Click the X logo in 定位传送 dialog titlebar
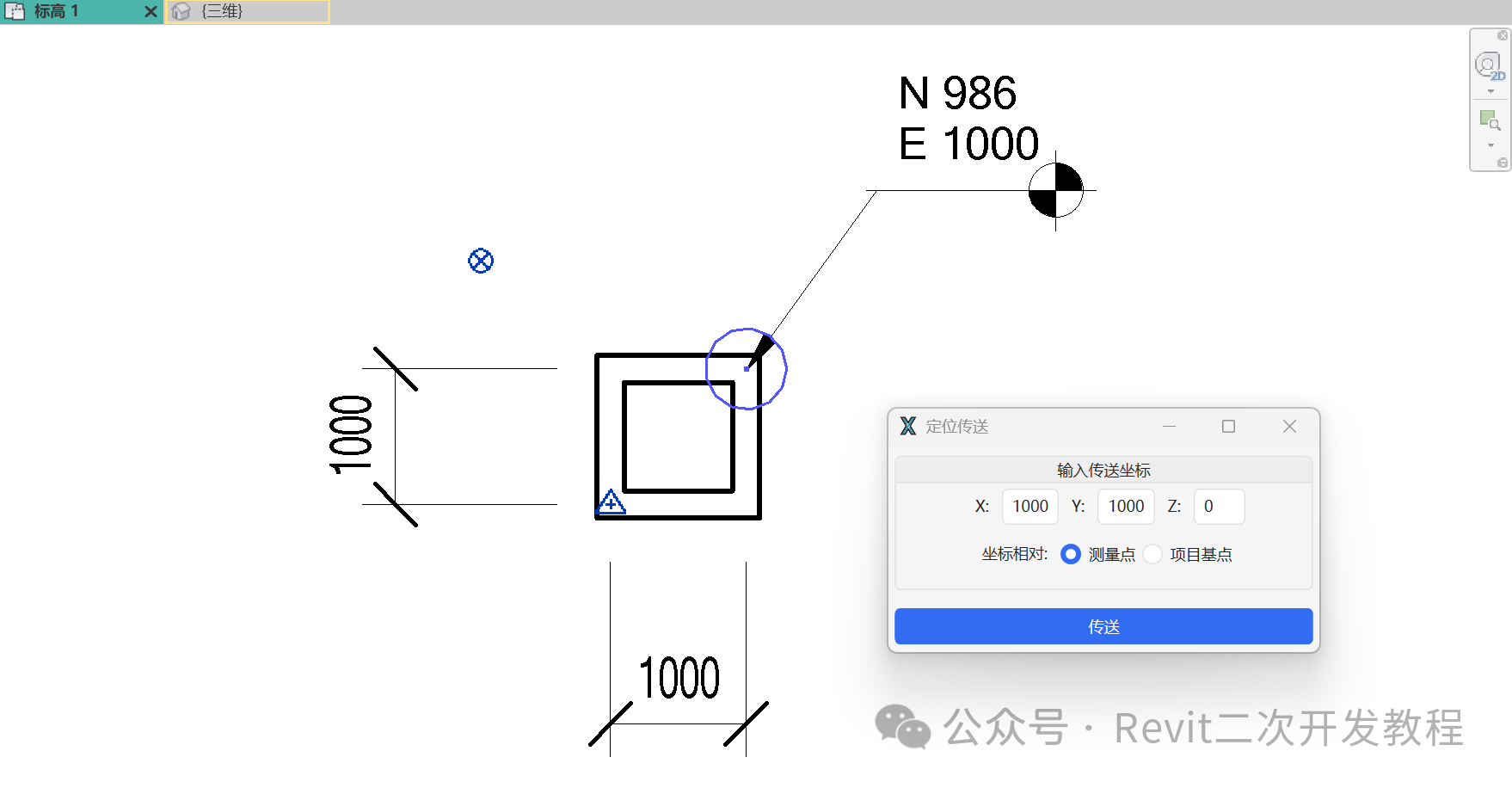Image resolution: width=1512 pixels, height=788 pixels. coord(907,426)
